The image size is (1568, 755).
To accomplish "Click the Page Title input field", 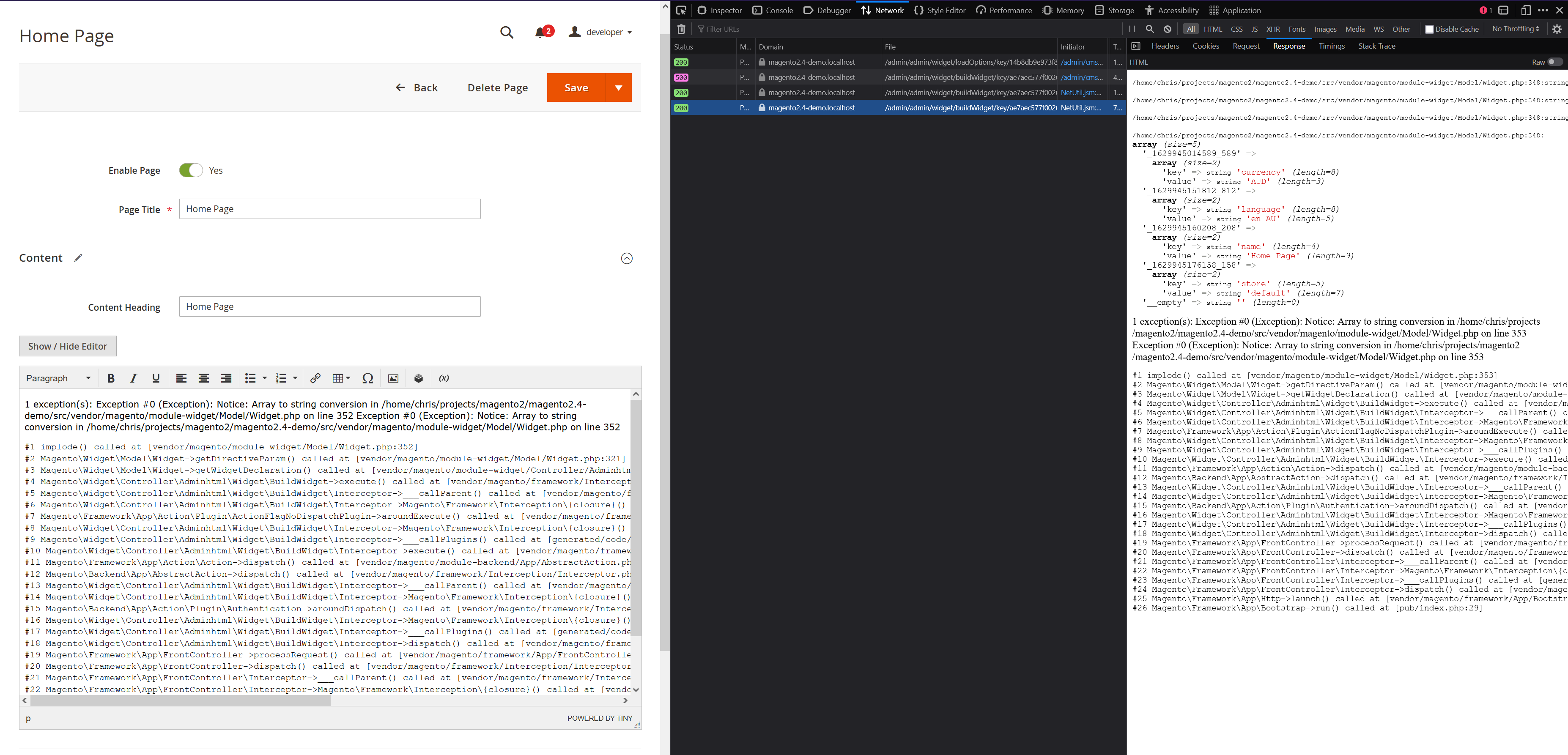I will click(329, 209).
